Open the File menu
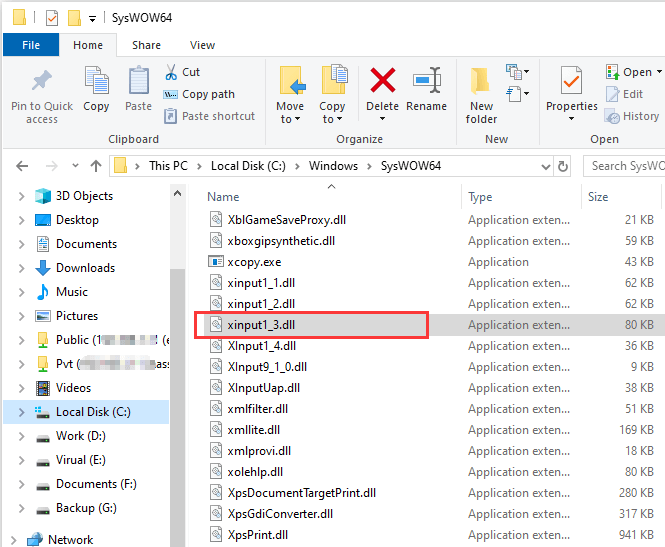This screenshot has width=665, height=547. 31,45
